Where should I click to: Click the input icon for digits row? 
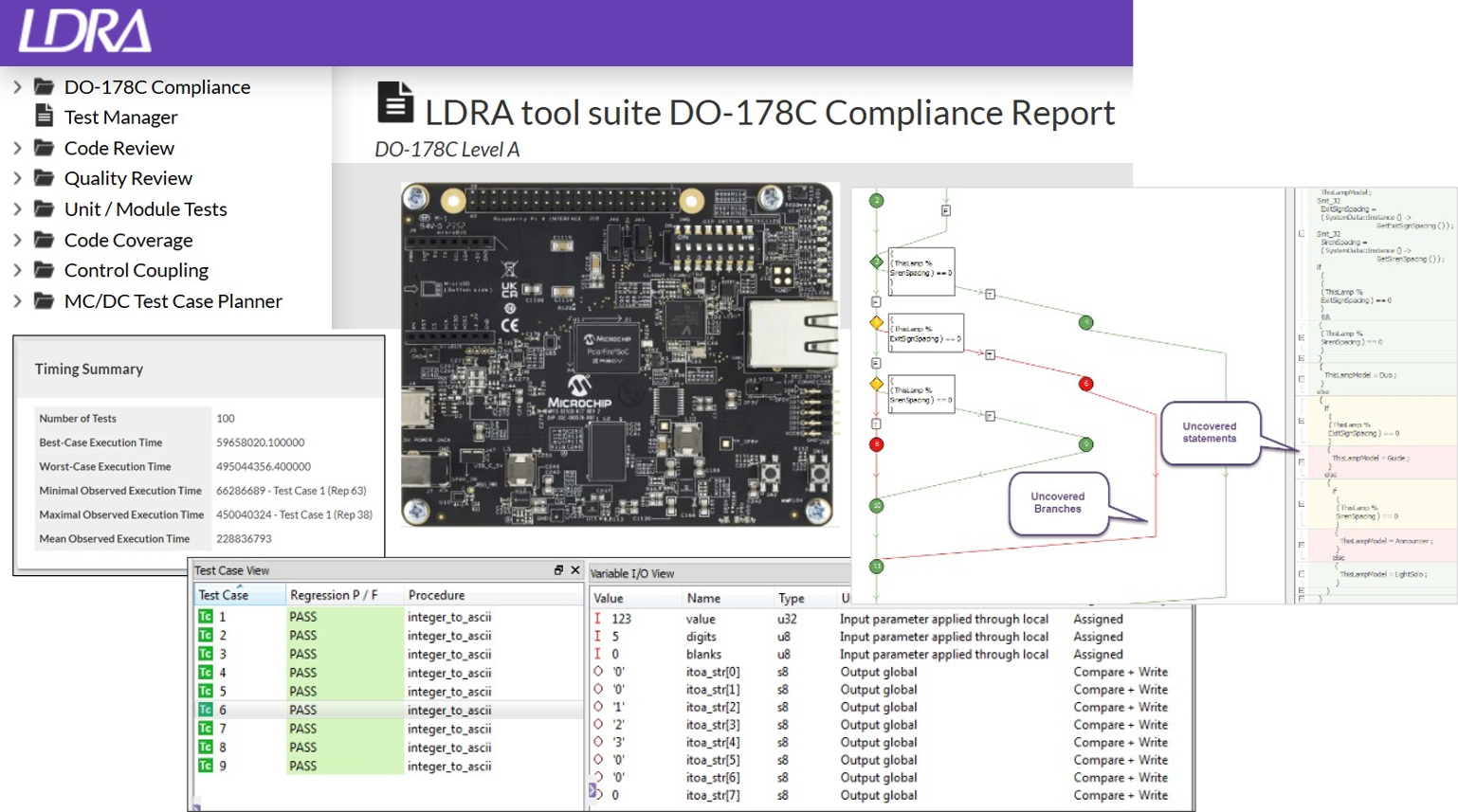coord(597,637)
